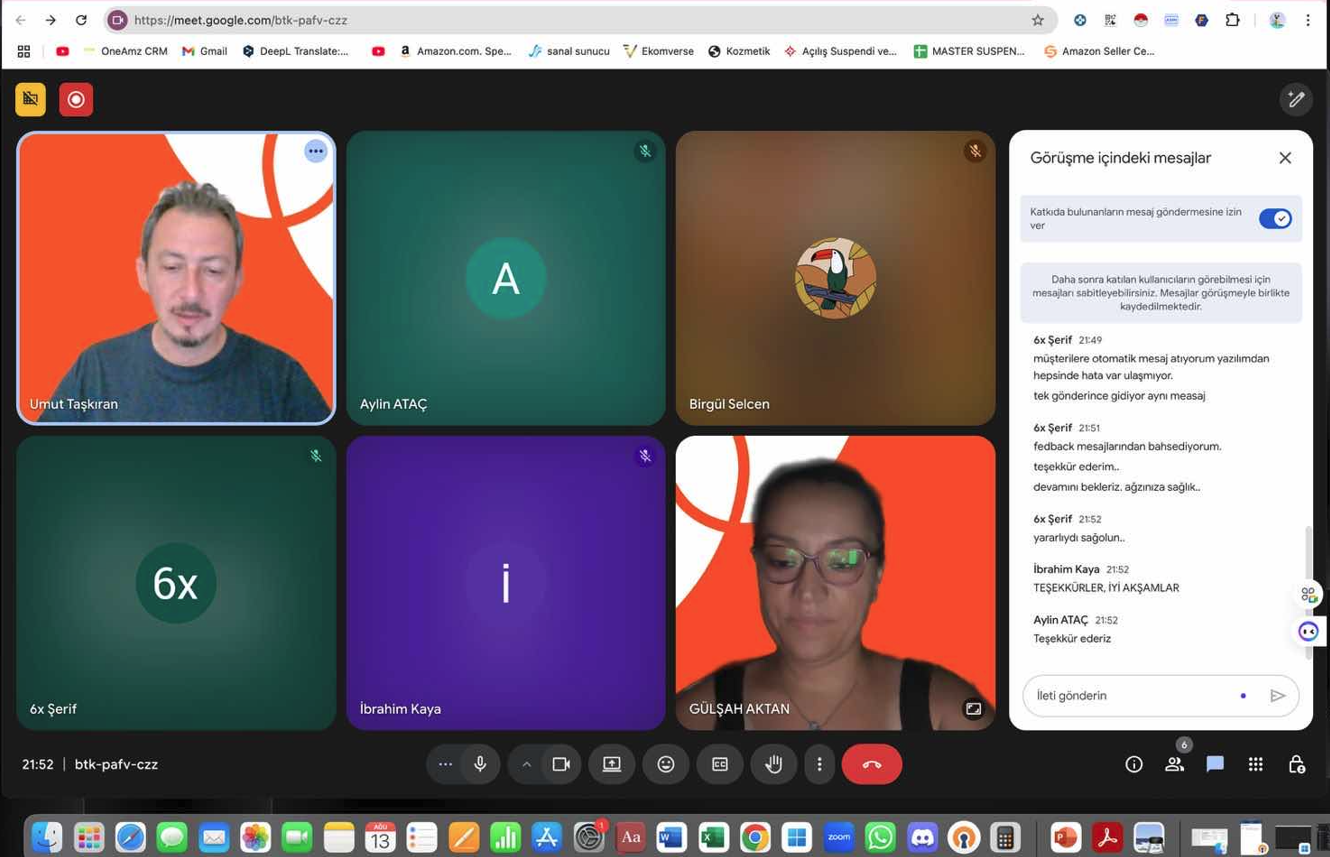Leave the call with hang-up button

(x=872, y=764)
